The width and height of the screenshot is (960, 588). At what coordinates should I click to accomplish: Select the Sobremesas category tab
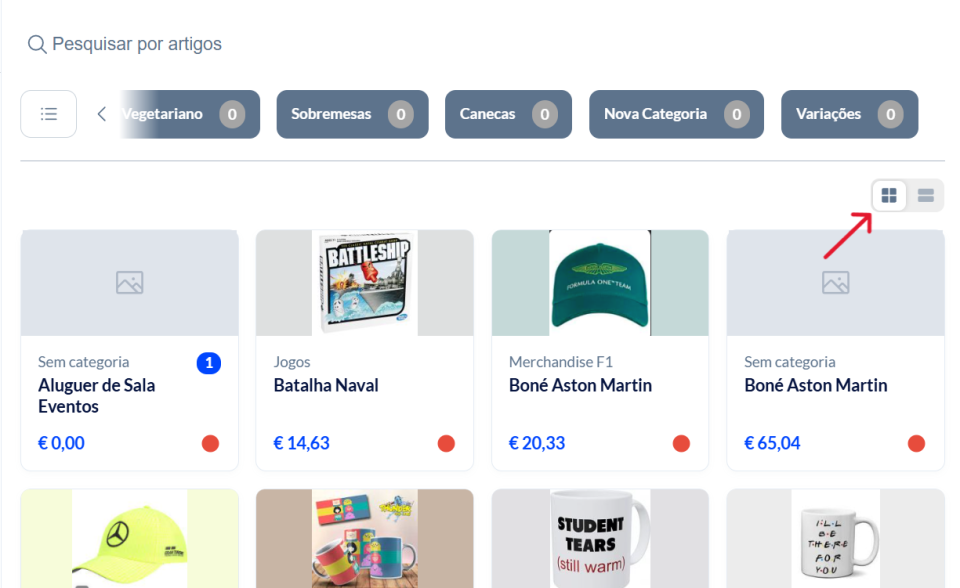[x=352, y=114]
